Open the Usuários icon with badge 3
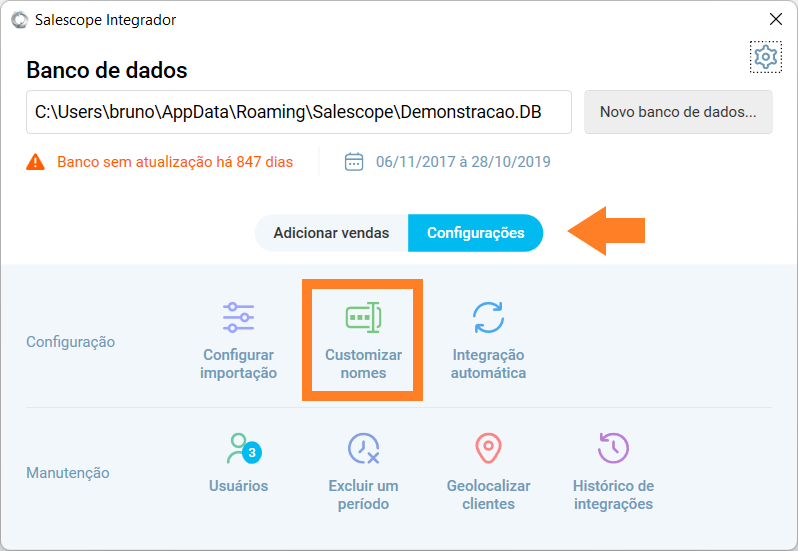Image resolution: width=798 pixels, height=551 pixels. tap(244, 448)
